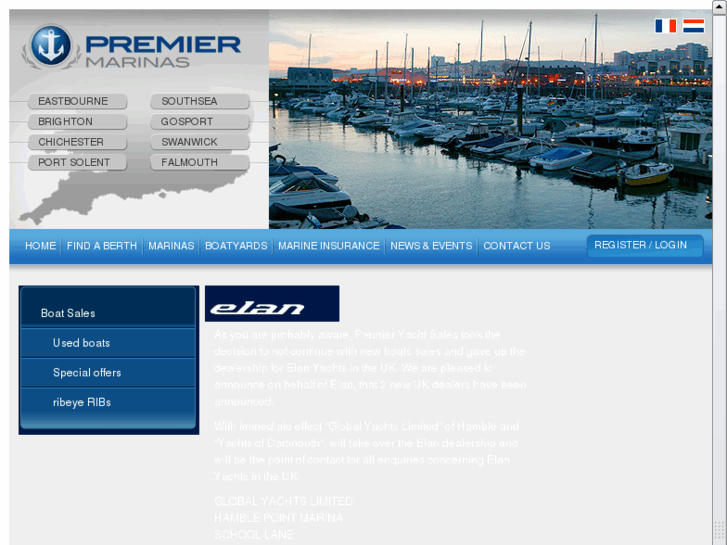Click the scrollbar up arrow
The width and height of the screenshot is (727, 545).
tap(719, 8)
